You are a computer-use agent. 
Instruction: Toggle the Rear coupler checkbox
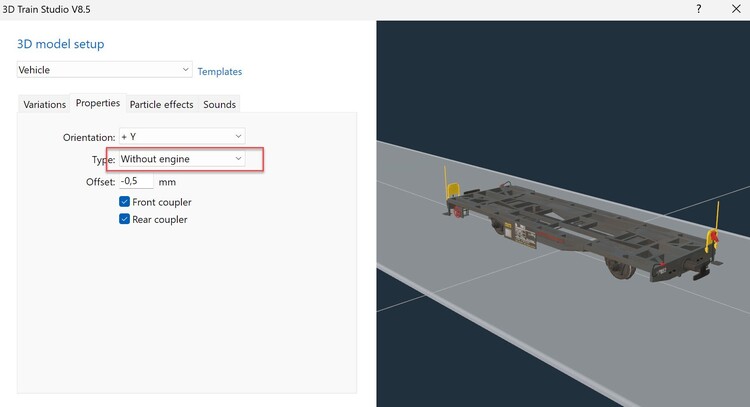tap(124, 219)
